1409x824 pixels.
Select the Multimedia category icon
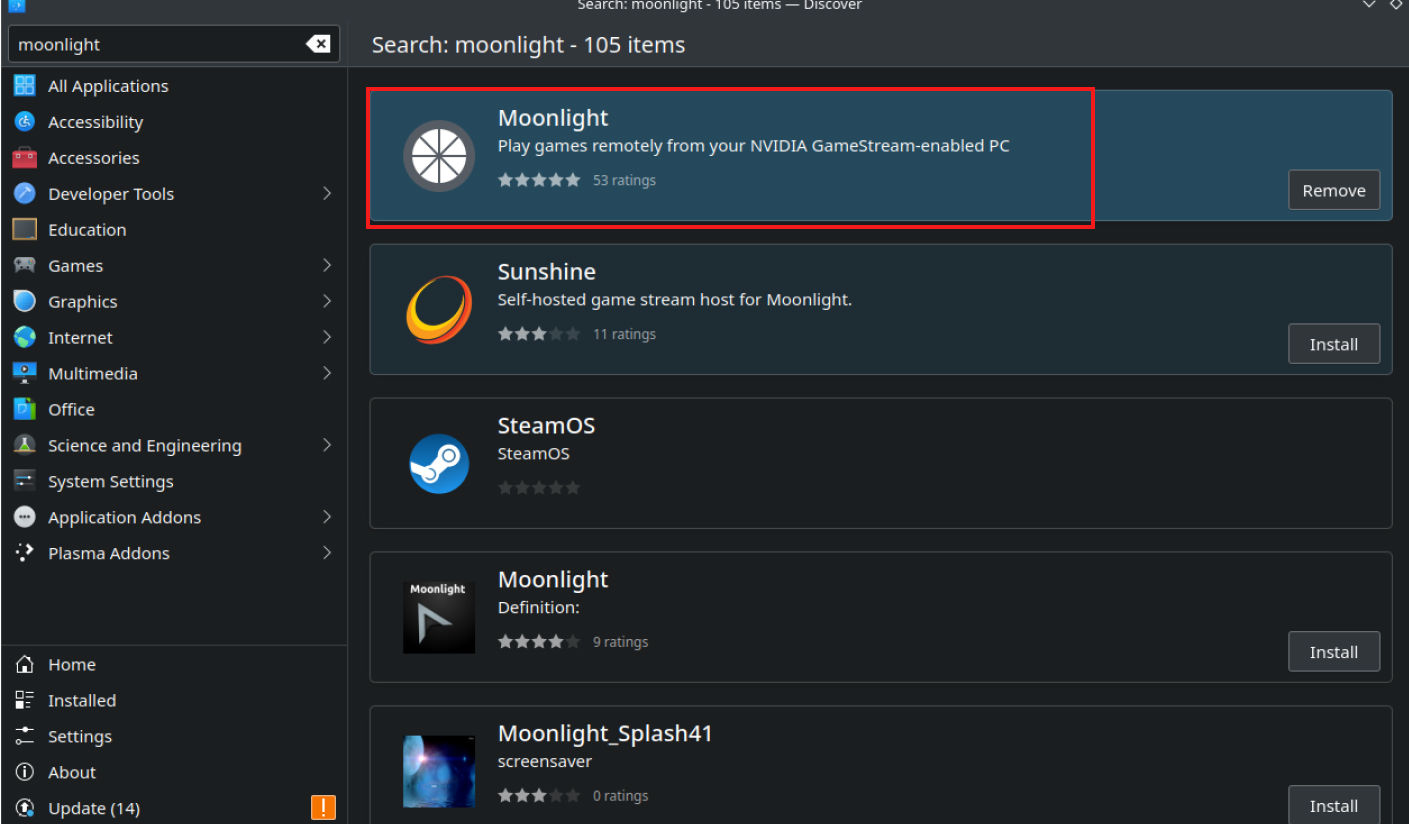click(24, 373)
